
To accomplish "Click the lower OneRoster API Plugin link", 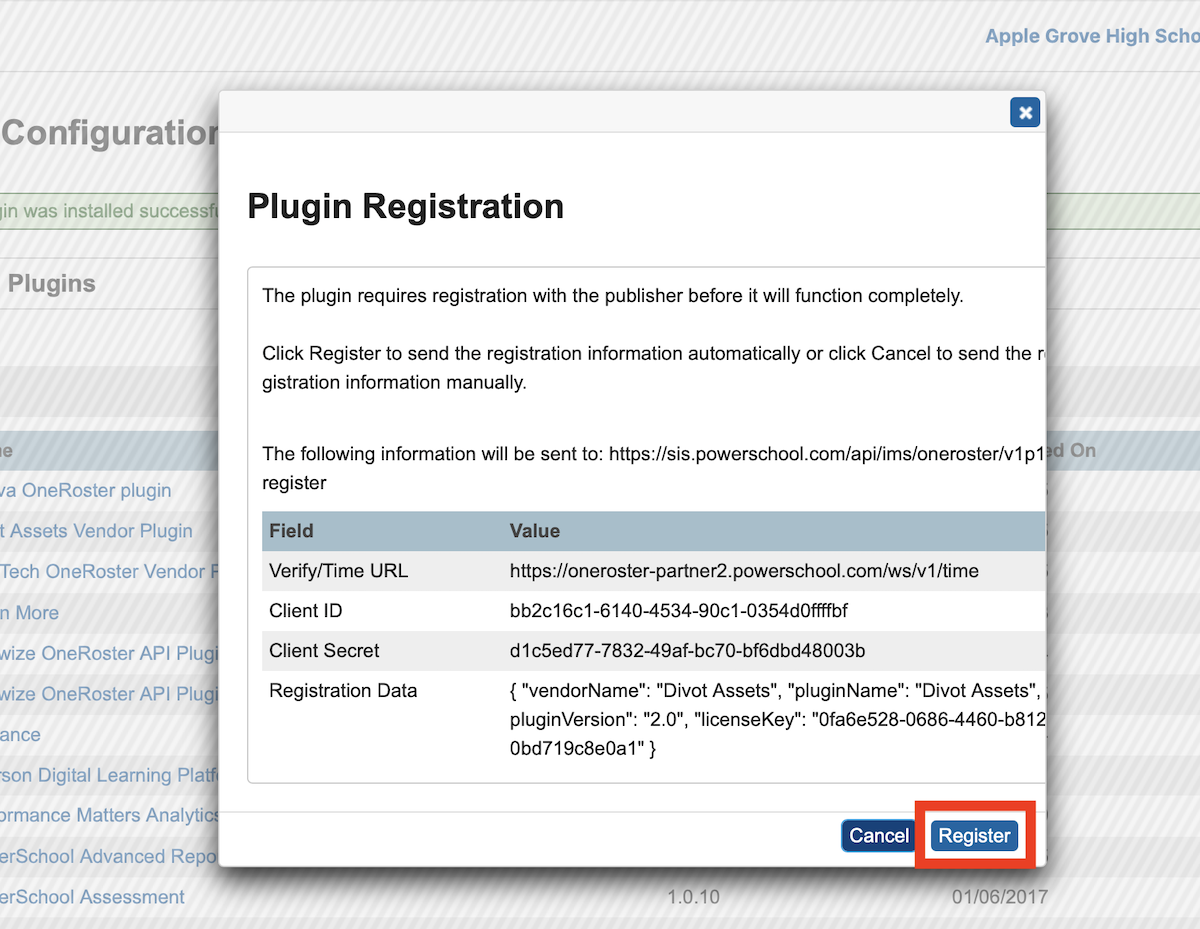I will [x=110, y=694].
